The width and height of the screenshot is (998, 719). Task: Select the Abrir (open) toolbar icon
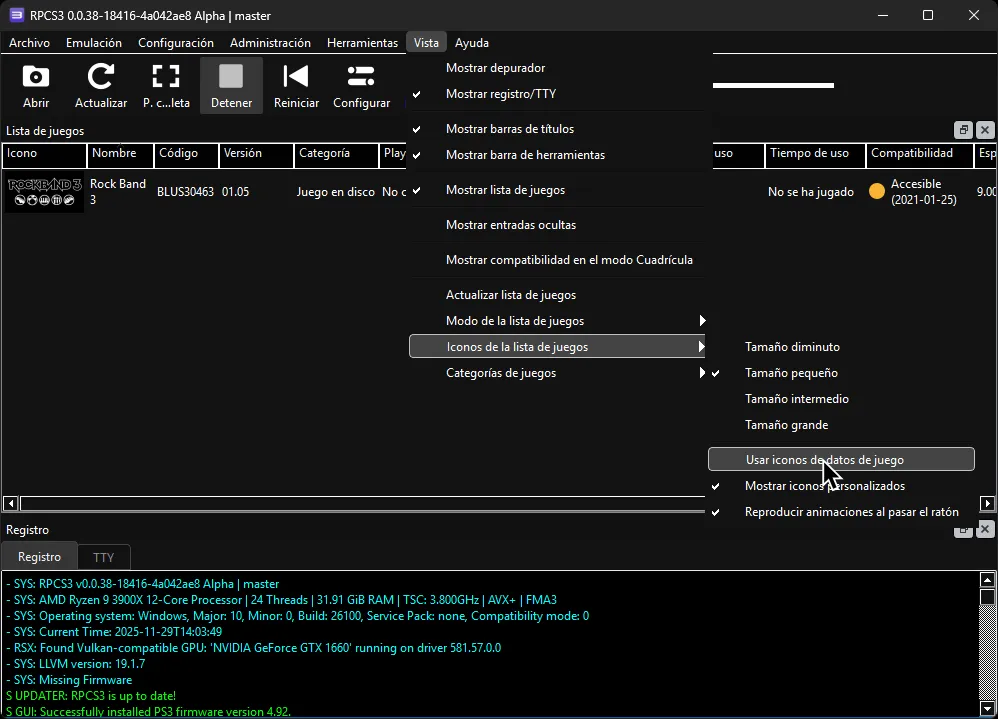[x=35, y=84]
